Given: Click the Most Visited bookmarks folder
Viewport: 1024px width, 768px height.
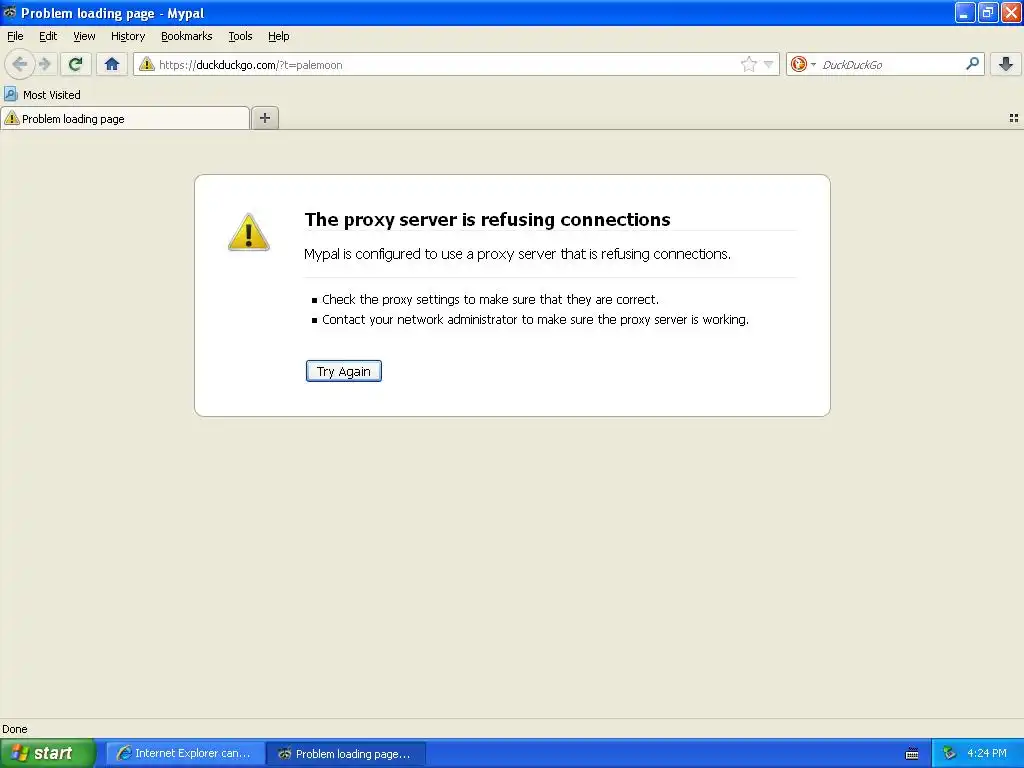Looking at the screenshot, I should (42, 95).
